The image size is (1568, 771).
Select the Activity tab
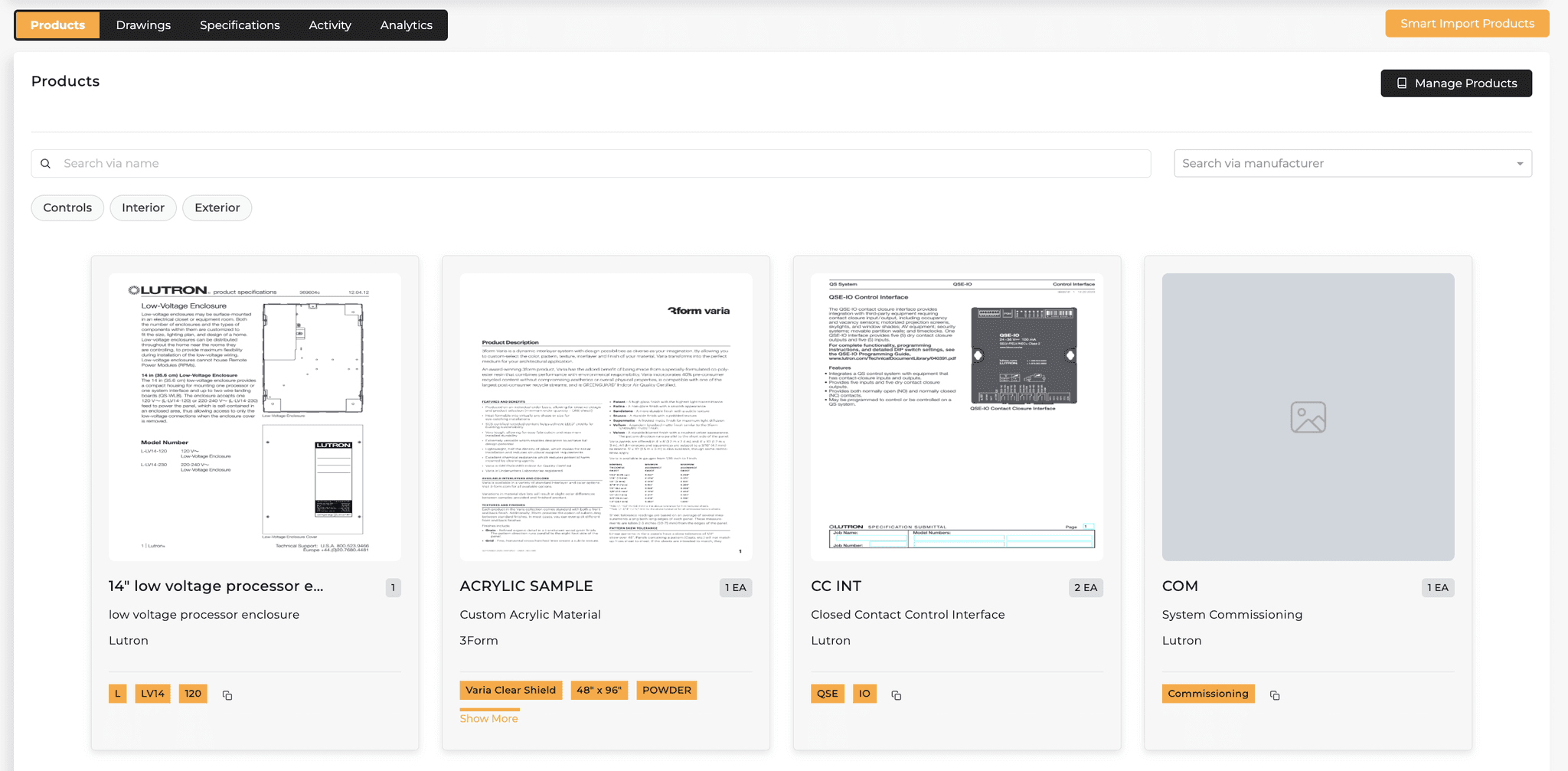click(330, 25)
